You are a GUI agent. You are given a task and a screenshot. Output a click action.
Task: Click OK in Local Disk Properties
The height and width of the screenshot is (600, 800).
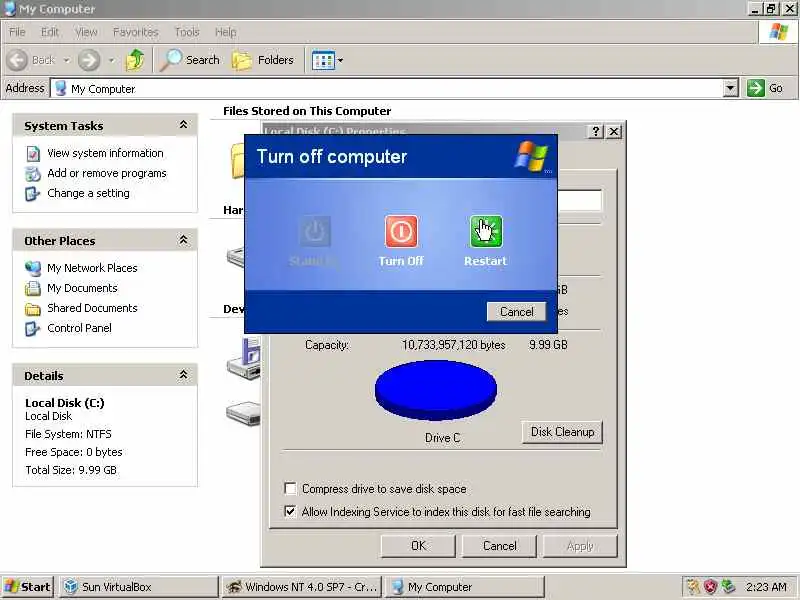click(x=418, y=546)
